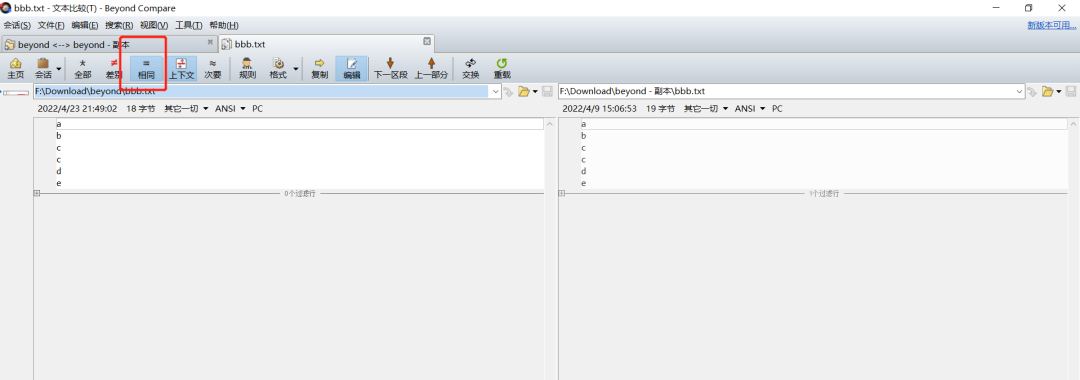Click the 格式 format gear icon
This screenshot has width=1080, height=380.
coord(278,68)
